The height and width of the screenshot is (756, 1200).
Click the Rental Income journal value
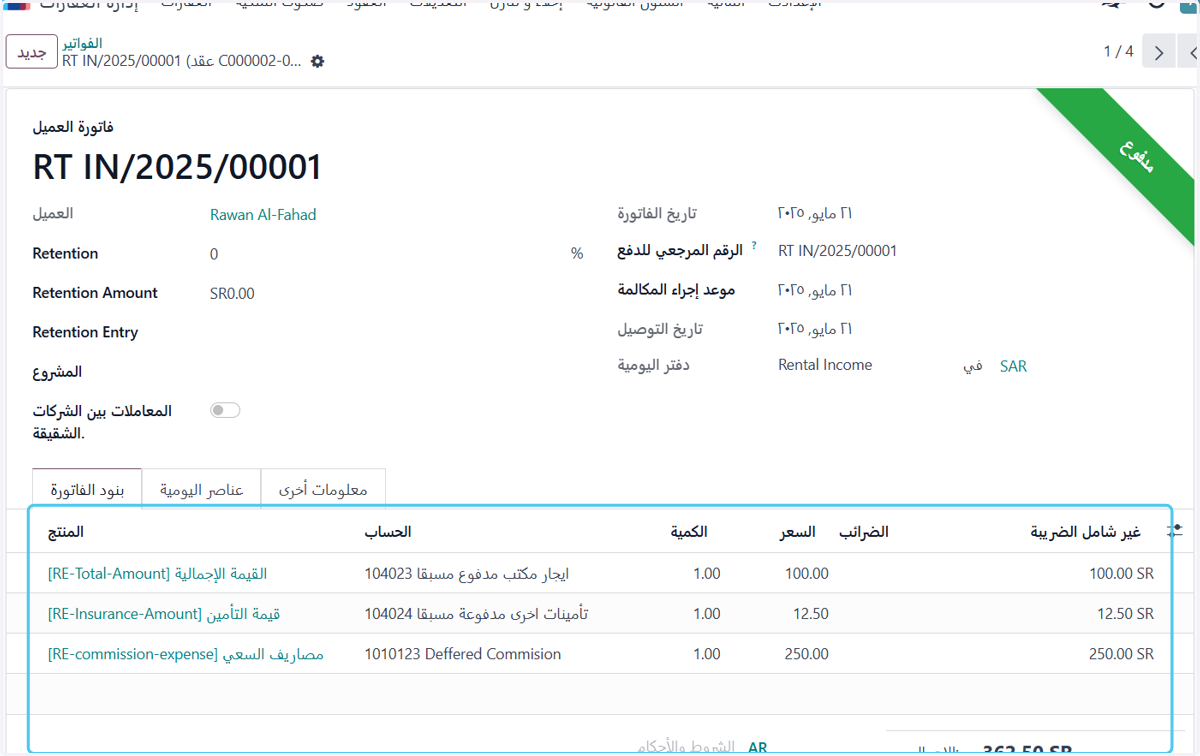tap(825, 366)
